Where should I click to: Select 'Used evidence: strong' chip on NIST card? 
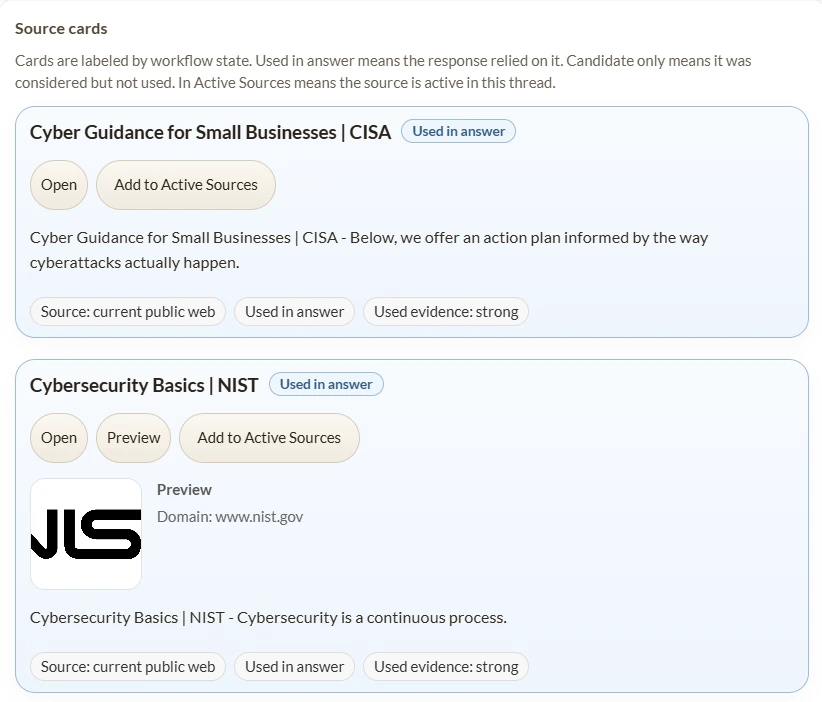click(446, 667)
